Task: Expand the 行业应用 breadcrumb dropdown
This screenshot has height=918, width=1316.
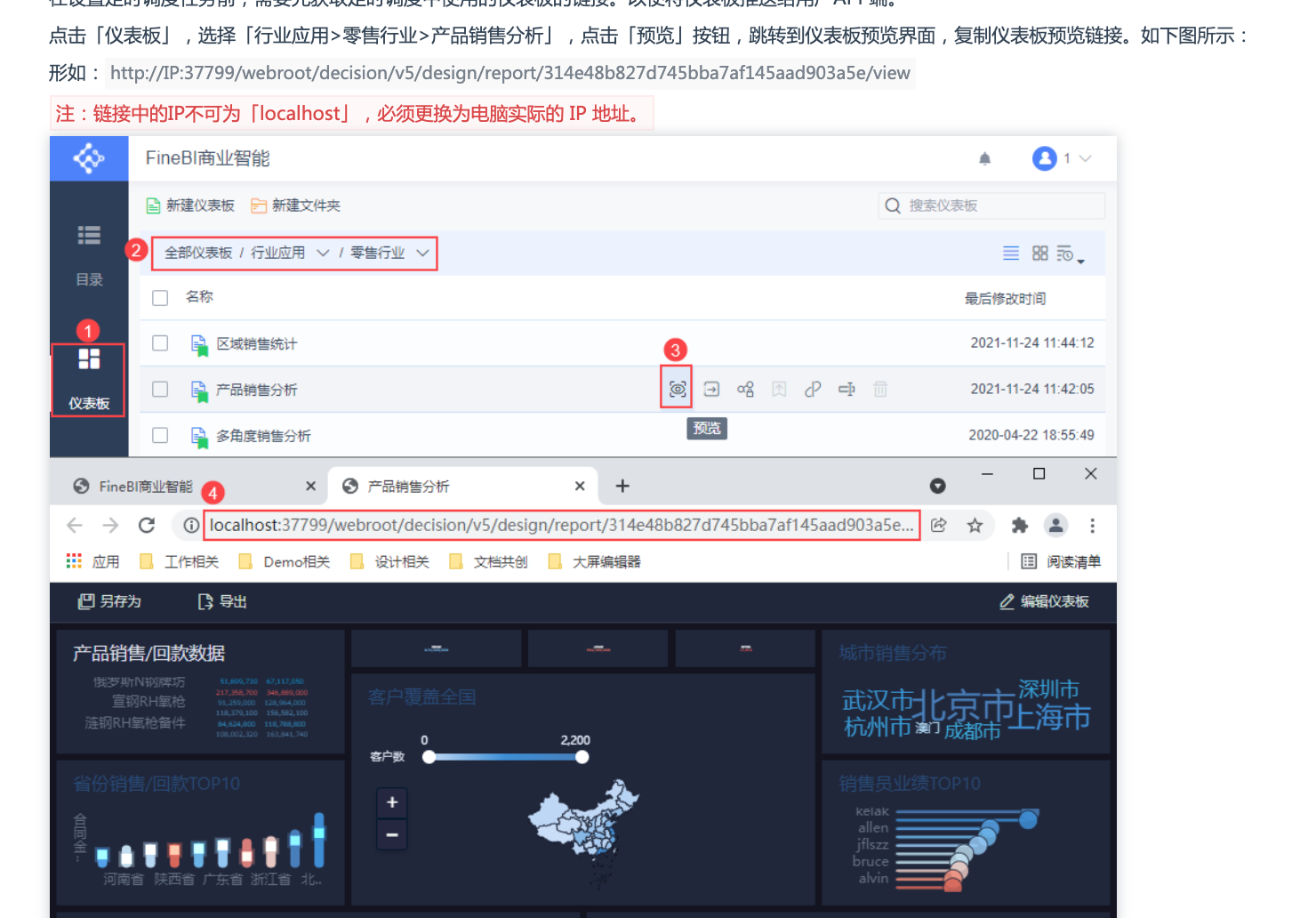Action: 323,253
